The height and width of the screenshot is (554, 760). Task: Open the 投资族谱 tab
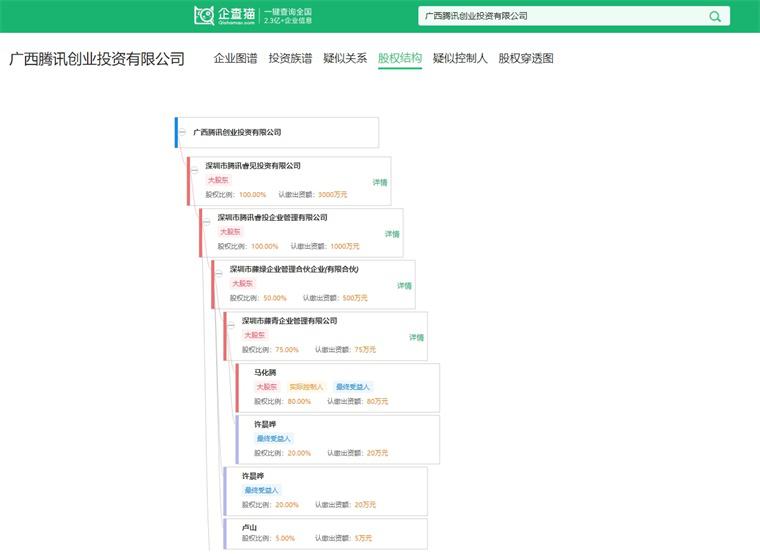tap(290, 59)
